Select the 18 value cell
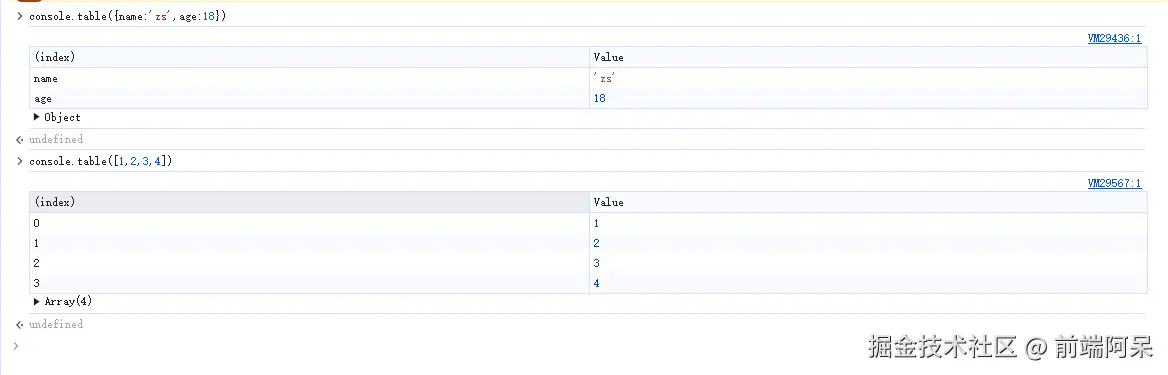1168x375 pixels. tap(868, 98)
